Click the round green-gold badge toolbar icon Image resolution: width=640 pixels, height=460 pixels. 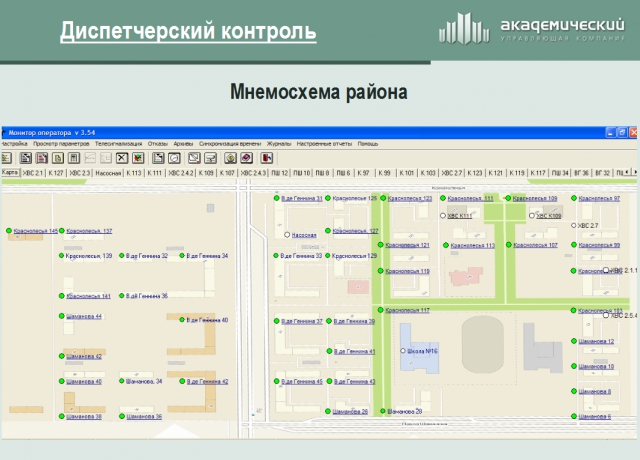tap(231, 158)
